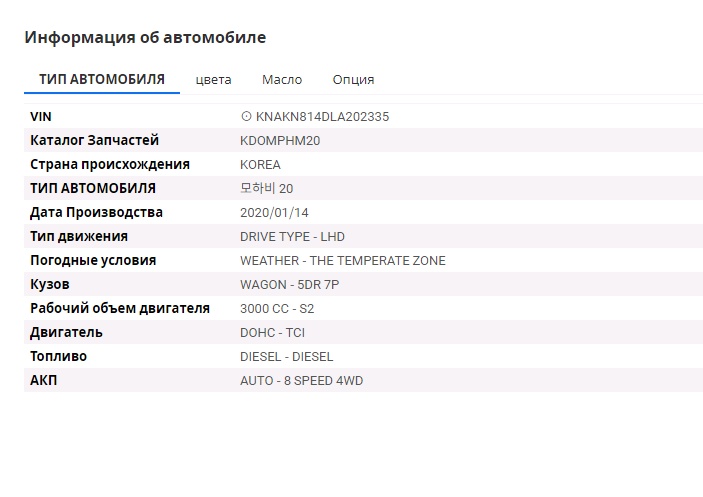Click the Дата Производства label
Viewport: 703px width, 497px height.
point(96,212)
